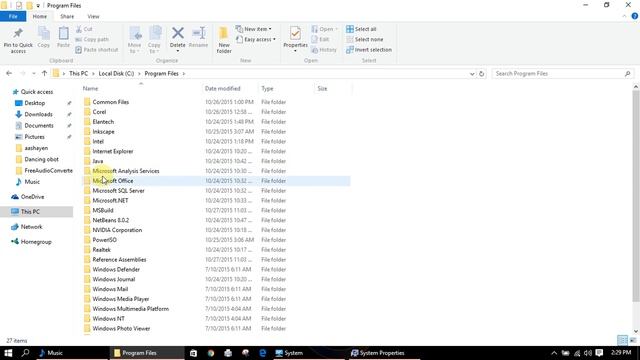640x360 pixels.
Task: Click the Rename ribbon icon
Action: (x=199, y=33)
